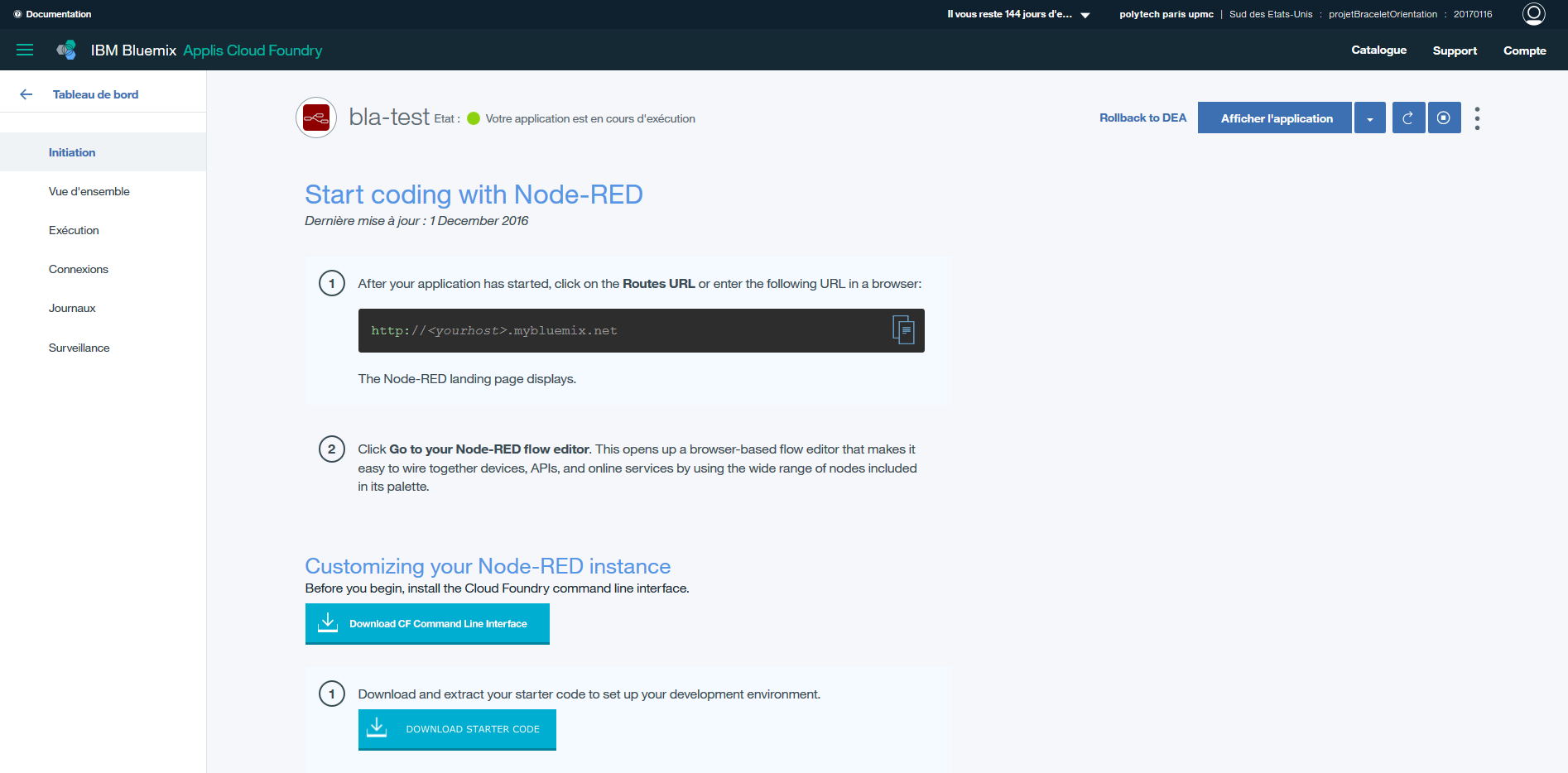Click polytech paris upmc organization label

point(1166,14)
